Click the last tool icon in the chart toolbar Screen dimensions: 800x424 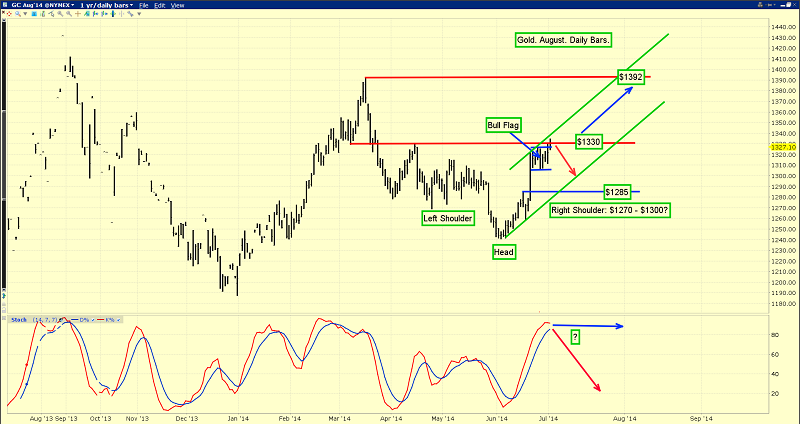click(x=130, y=14)
